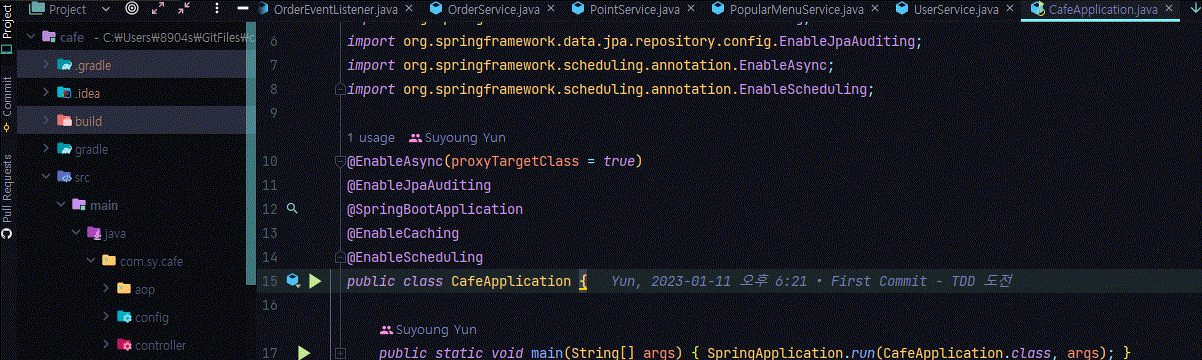
Task: Click the Spring bean gutter icon on line 15
Action: (293, 282)
